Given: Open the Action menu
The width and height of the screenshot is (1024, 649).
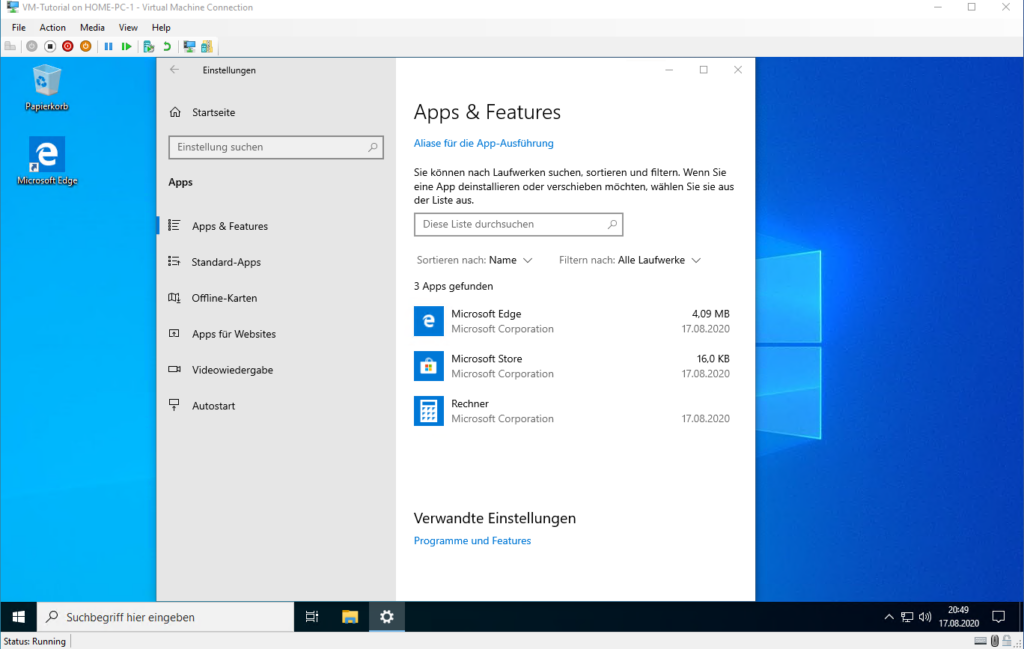Looking at the screenshot, I should (52, 27).
